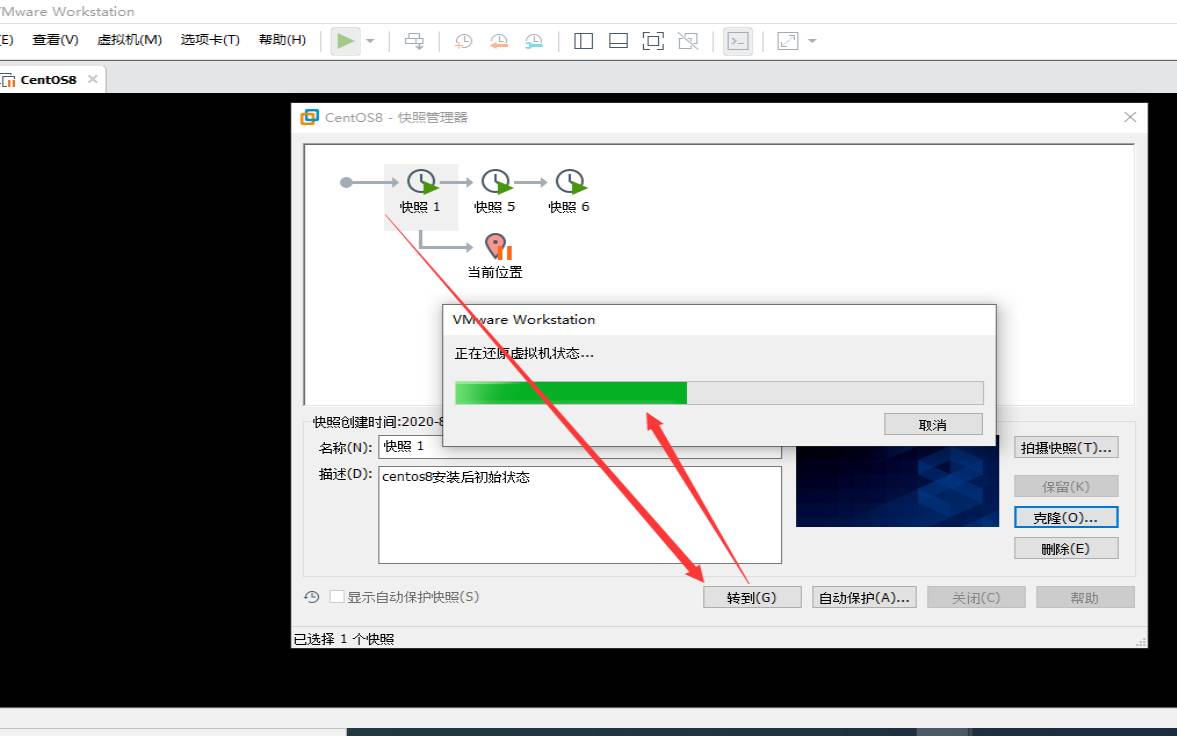This screenshot has height=736, width=1177.
Task: Click the 帮助 button in snapshot manager
Action: pos(1085,597)
